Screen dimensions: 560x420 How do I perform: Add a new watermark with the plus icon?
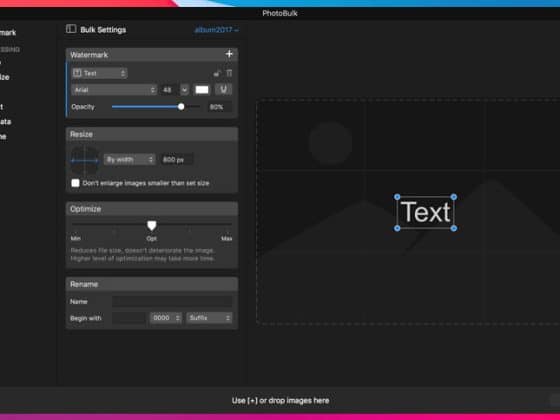[x=229, y=54]
